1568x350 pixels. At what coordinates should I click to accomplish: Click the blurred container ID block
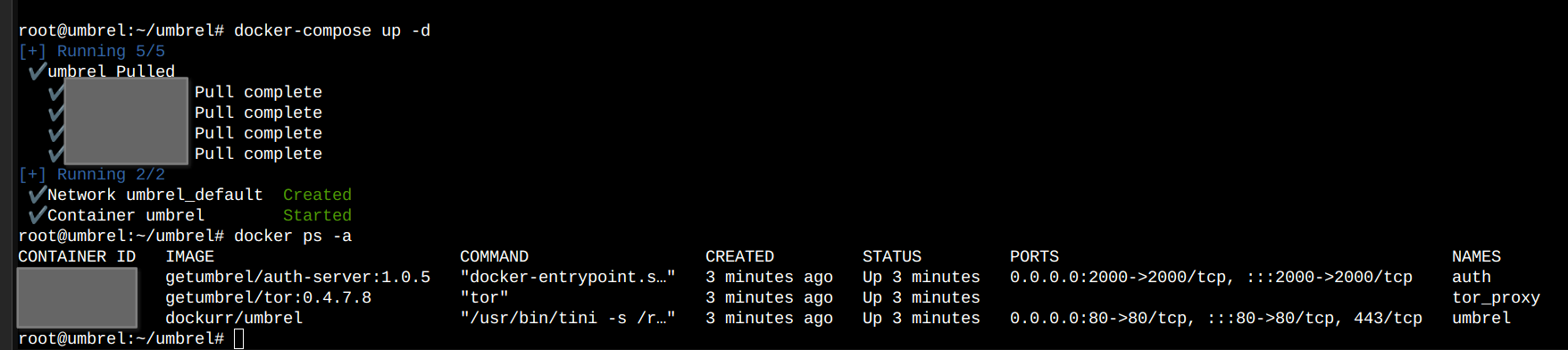[77, 297]
